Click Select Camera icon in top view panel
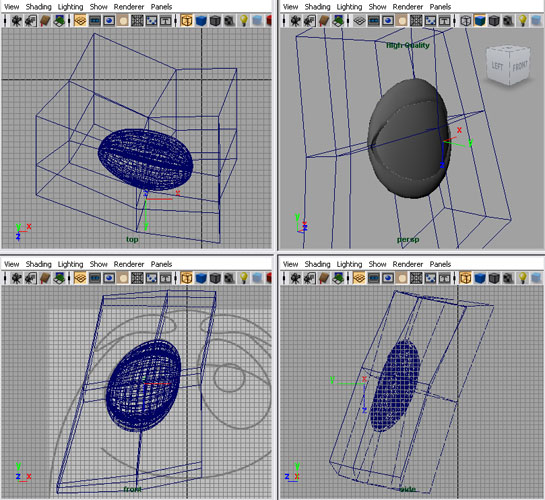 tap(16, 21)
